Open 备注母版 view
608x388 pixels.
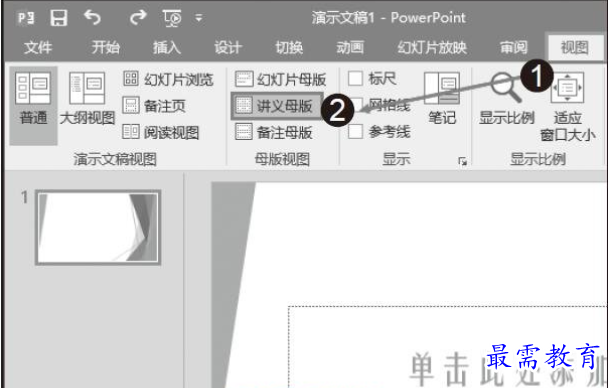point(273,132)
